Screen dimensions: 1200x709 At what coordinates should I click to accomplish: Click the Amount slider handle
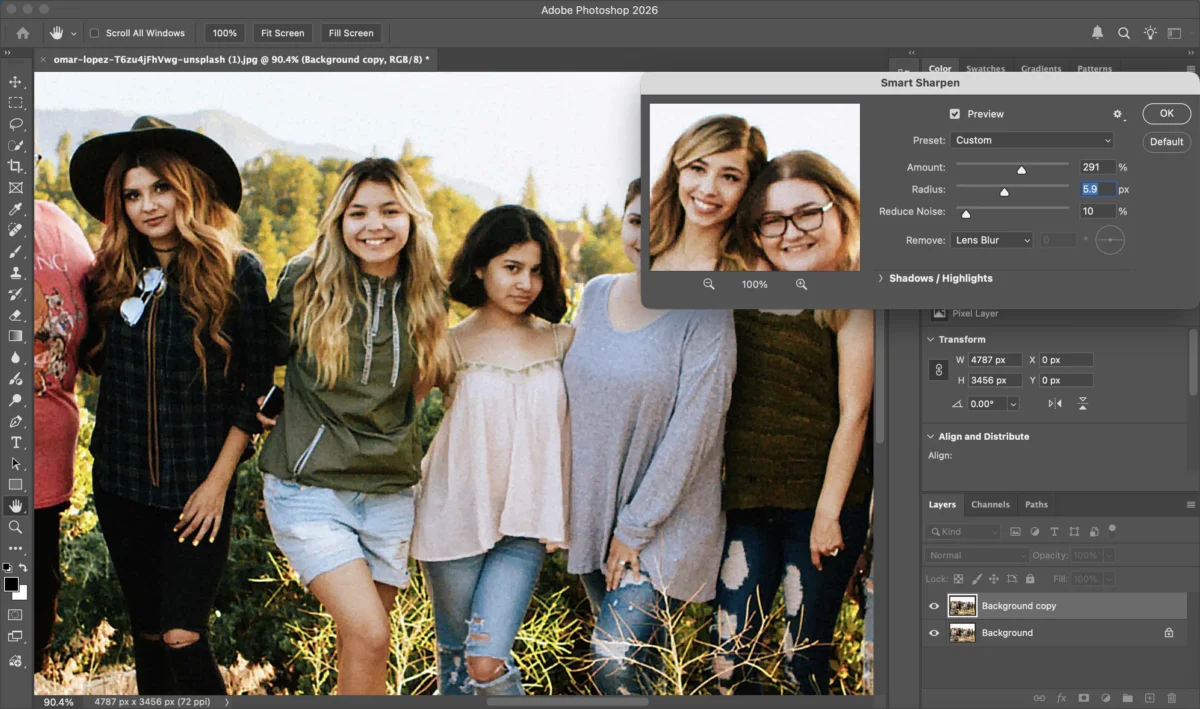(x=1021, y=170)
